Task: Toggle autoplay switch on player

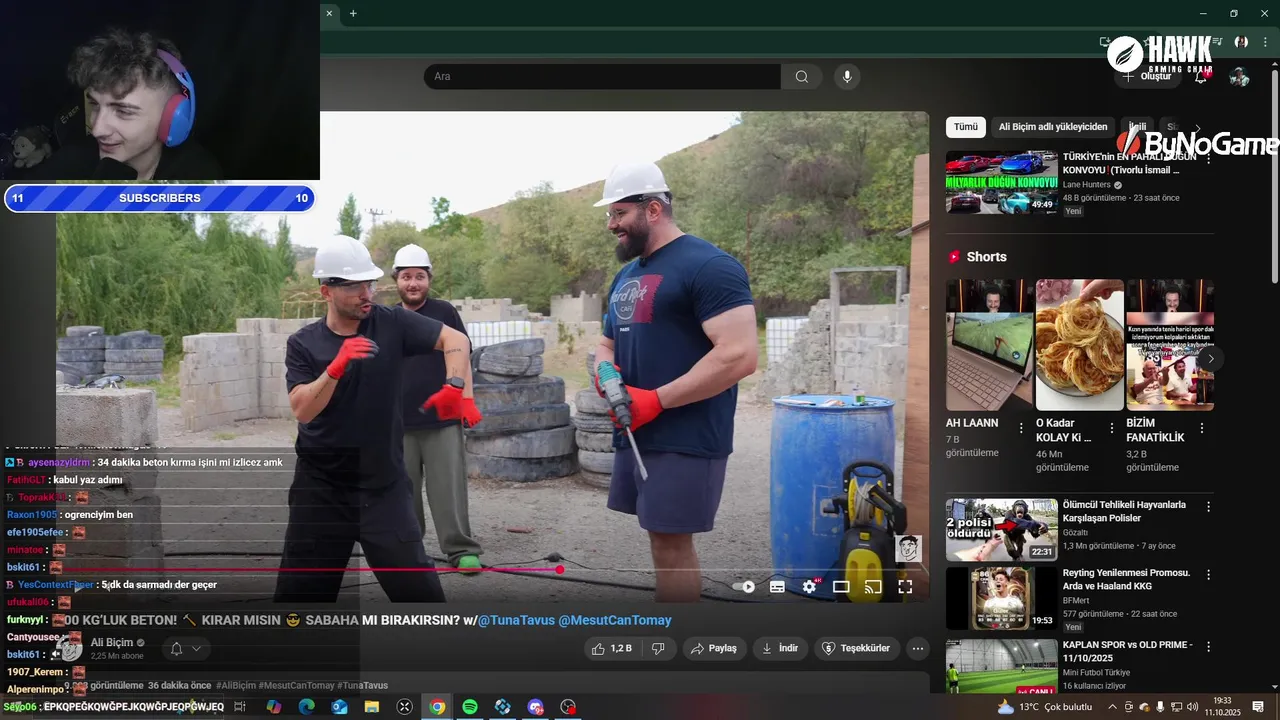Action: [x=744, y=587]
